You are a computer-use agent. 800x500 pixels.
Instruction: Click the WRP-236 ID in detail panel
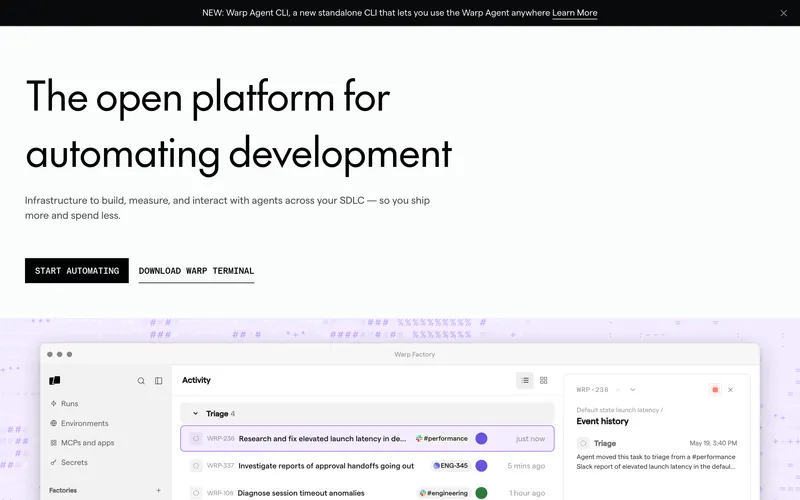pyautogui.click(x=592, y=390)
